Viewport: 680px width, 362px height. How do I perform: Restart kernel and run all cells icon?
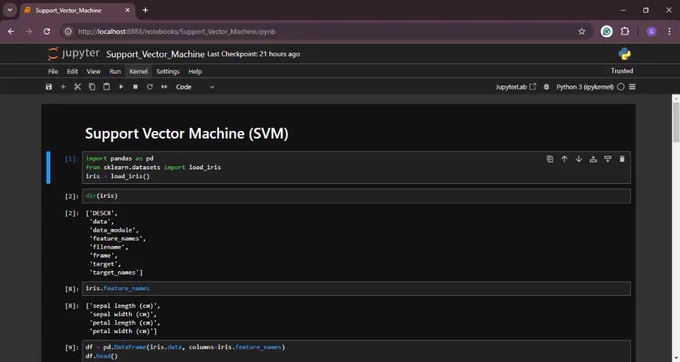pos(164,87)
